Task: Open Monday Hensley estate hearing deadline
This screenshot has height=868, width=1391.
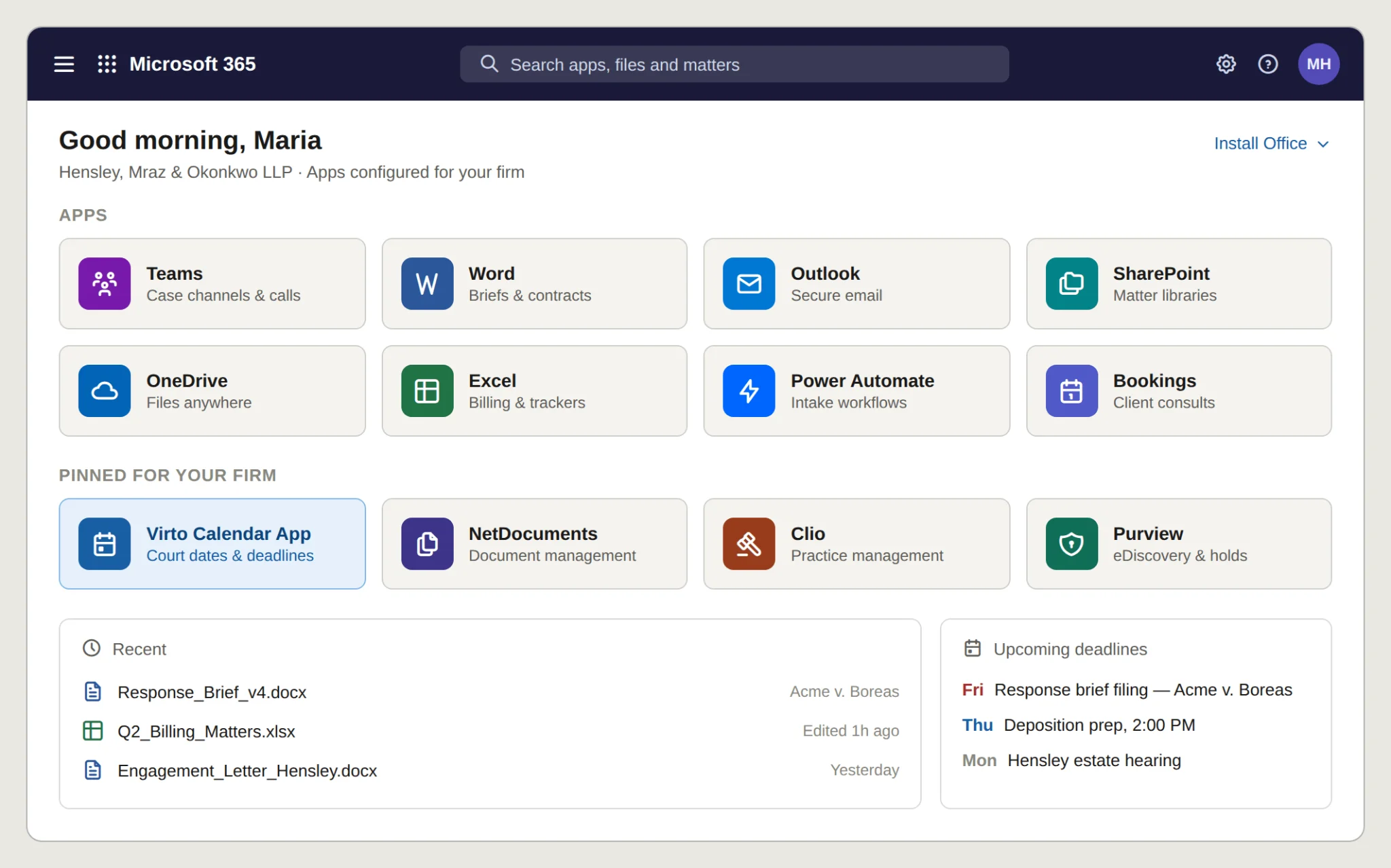Action: pos(1072,761)
